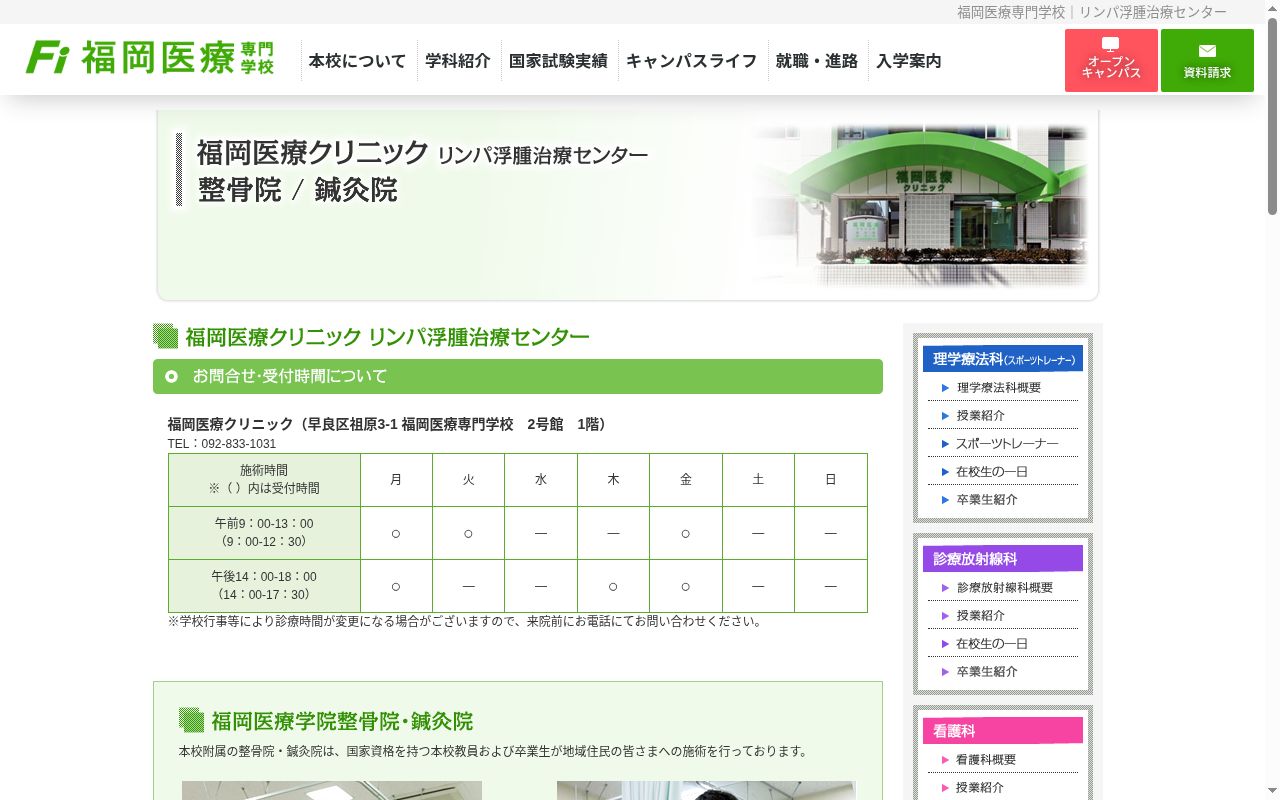The width and height of the screenshot is (1280, 800).
Task: Click the お問合せ・受付時間について heading bar
Action: [x=518, y=377]
